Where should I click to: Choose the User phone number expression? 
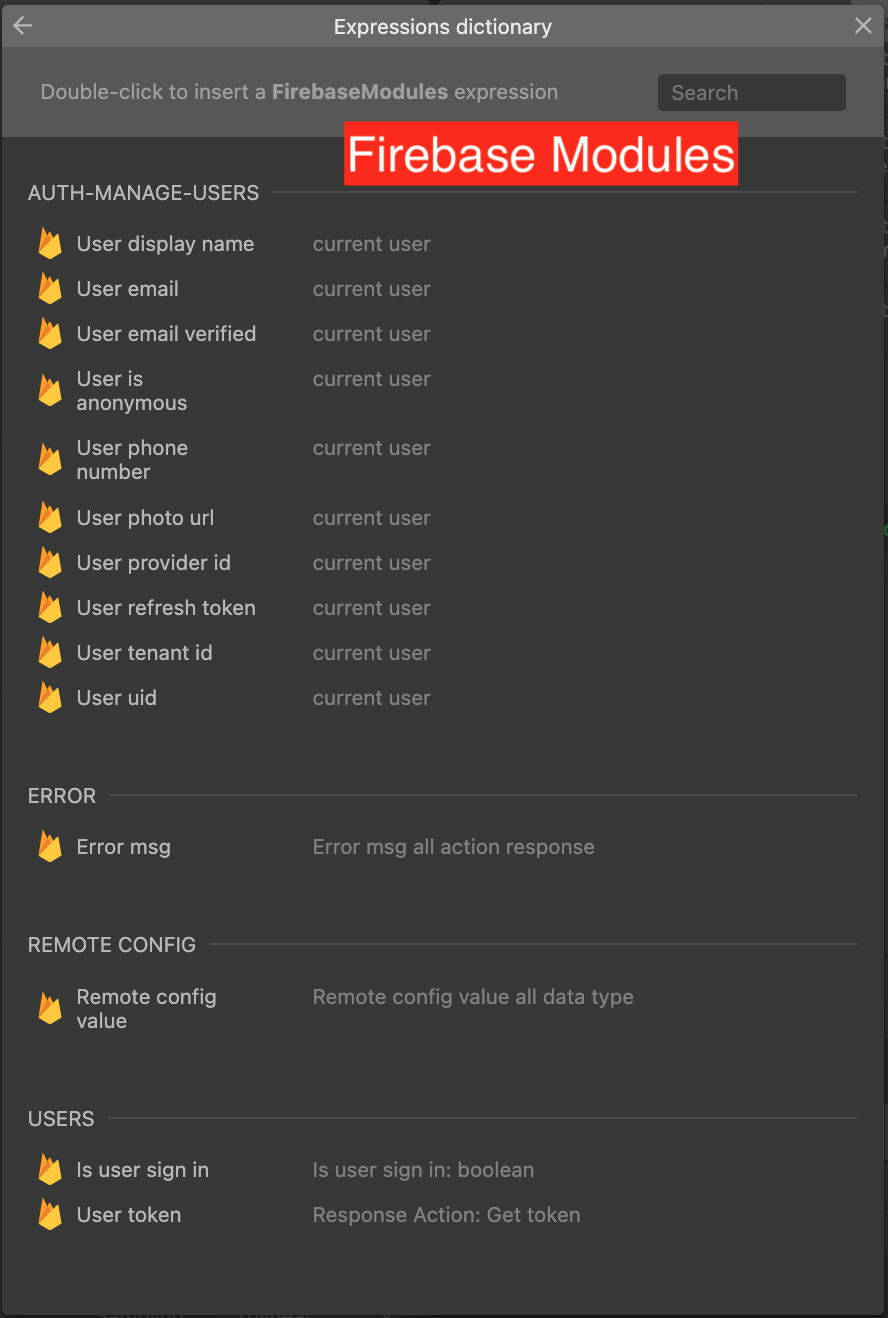coord(131,460)
